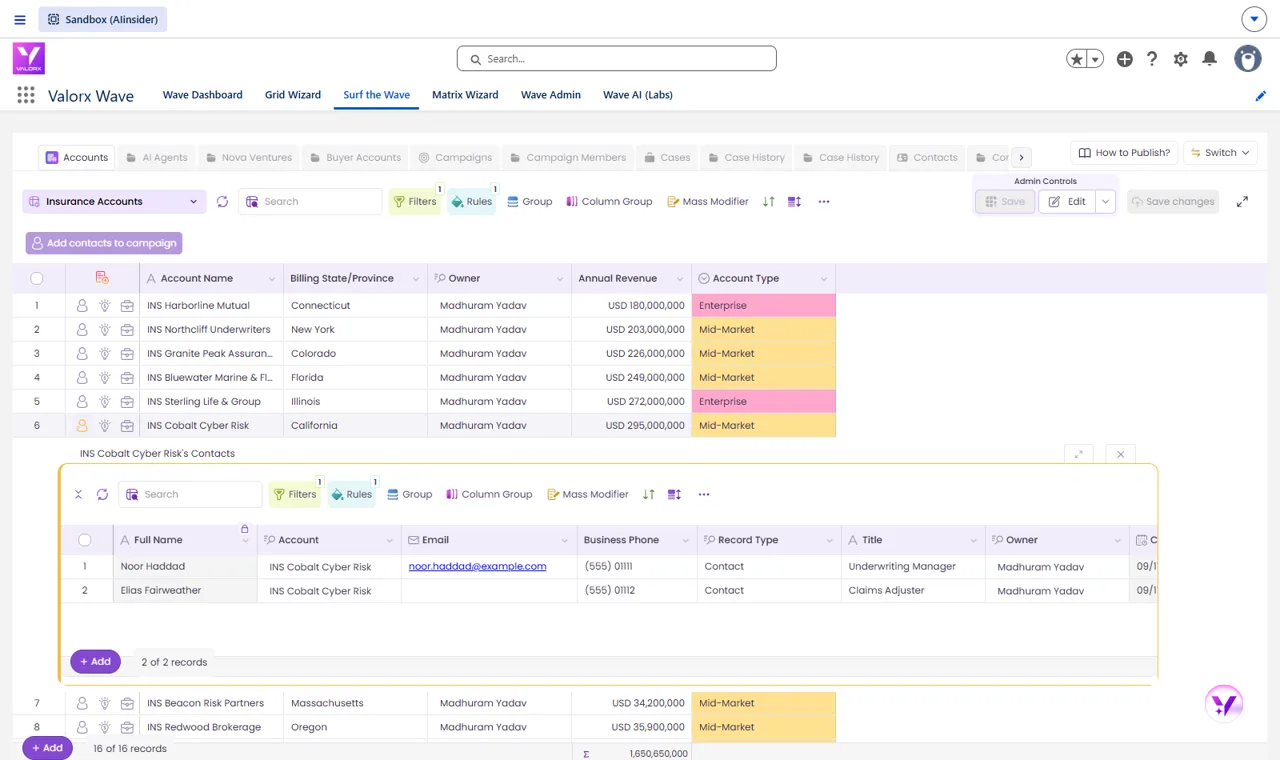Image resolution: width=1280 pixels, height=760 pixels.
Task: Open the help question mark icon
Action: tap(1152, 59)
